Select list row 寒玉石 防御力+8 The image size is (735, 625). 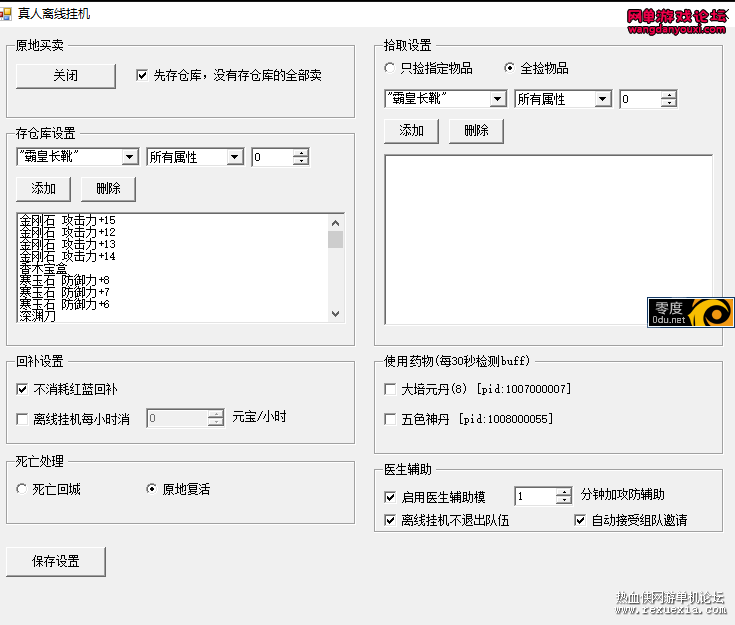(173, 280)
